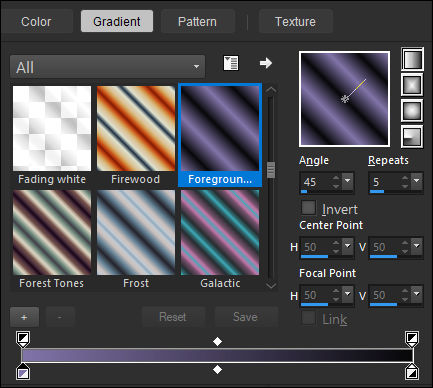Toggle the Link checkbox

[308, 318]
